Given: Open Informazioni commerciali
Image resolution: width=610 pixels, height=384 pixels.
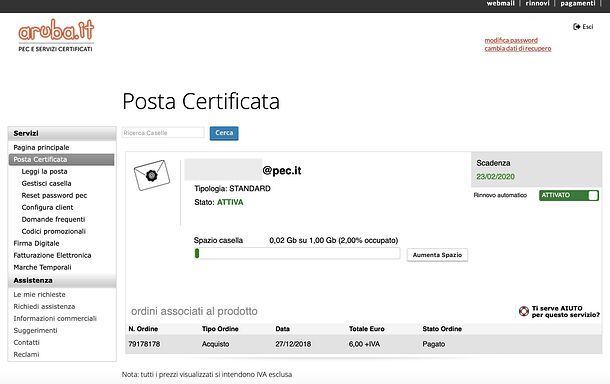Looking at the screenshot, I should tap(55, 319).
